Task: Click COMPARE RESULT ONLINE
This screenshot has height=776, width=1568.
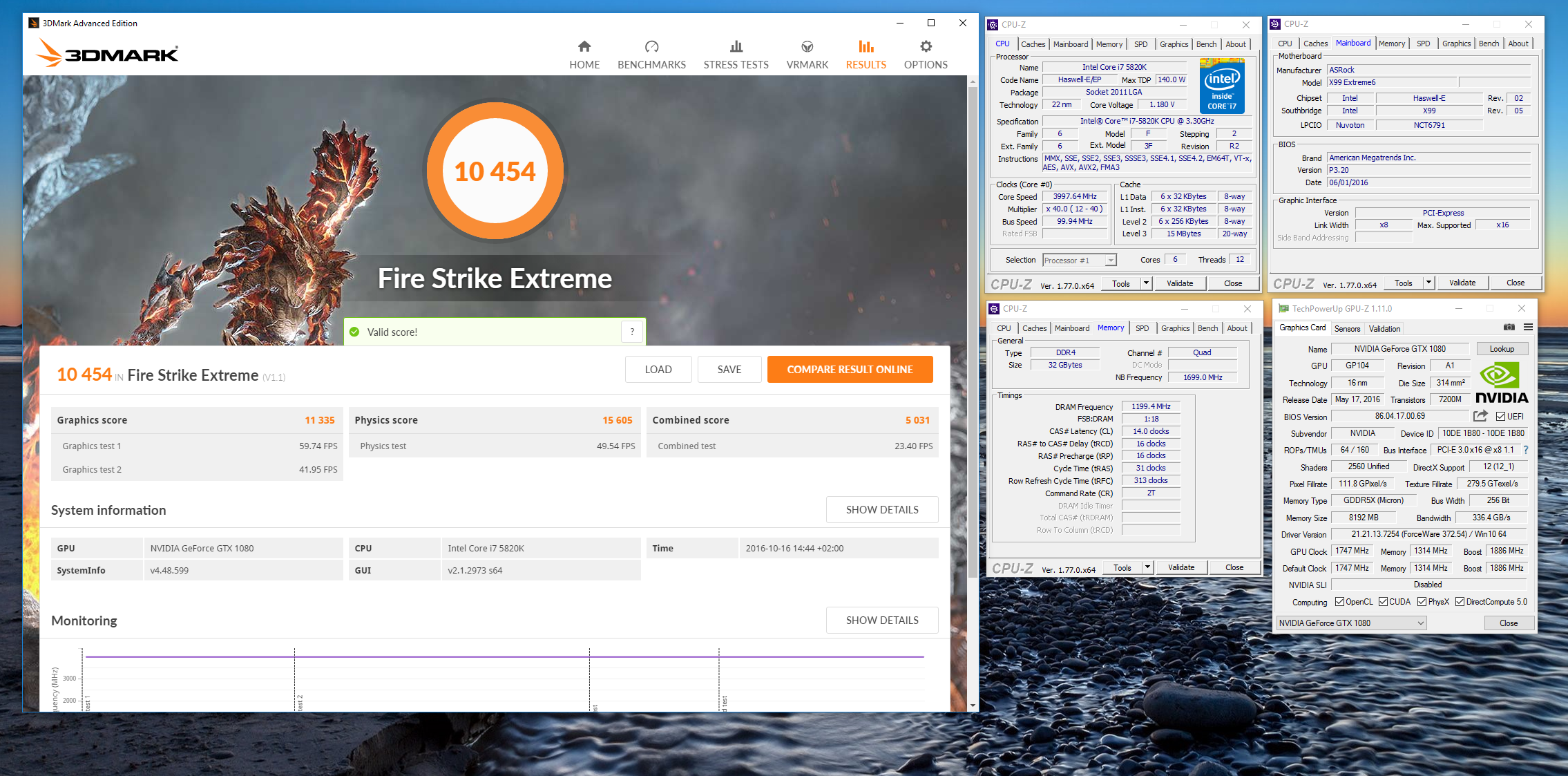Action: (x=850, y=370)
